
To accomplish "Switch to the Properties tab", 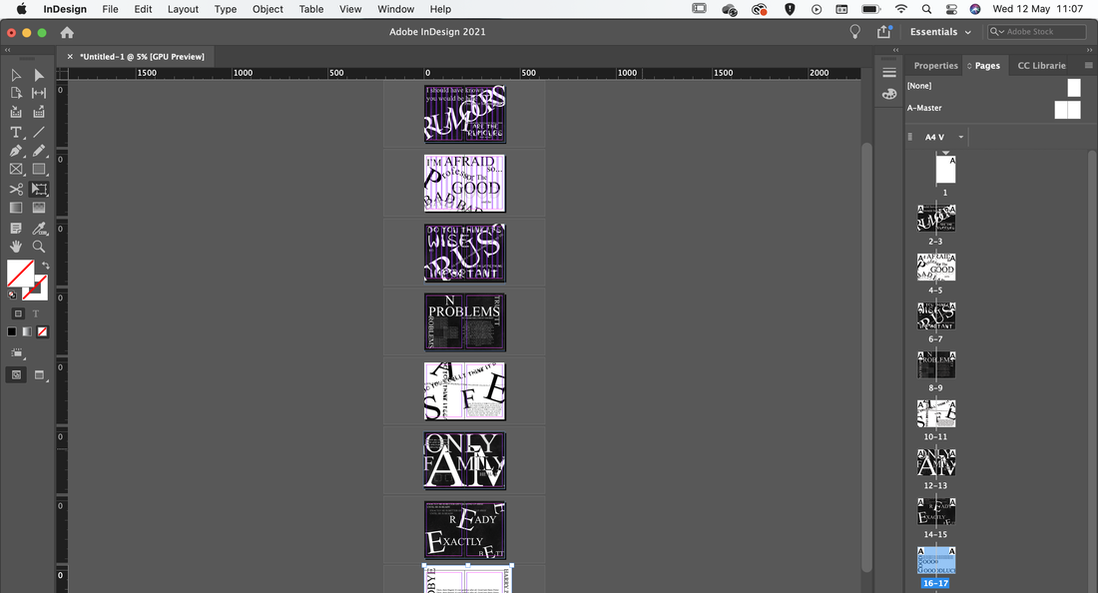I will (936, 65).
